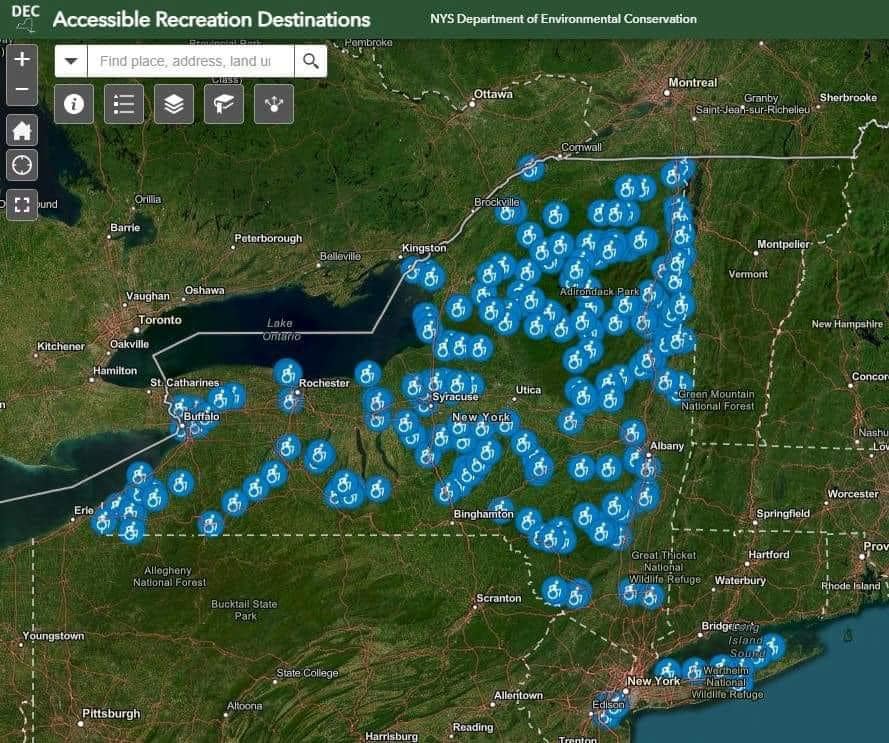This screenshot has width=889, height=743.
Task: Click the Harrisburg city label
Action: click(392, 736)
